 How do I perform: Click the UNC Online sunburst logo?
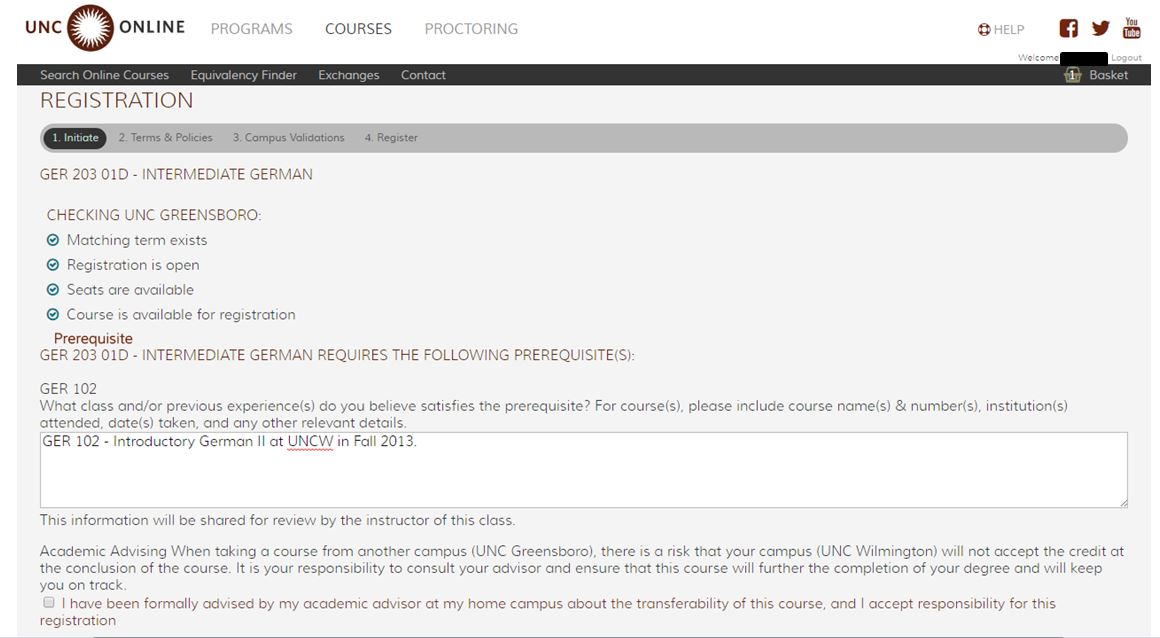pos(91,28)
